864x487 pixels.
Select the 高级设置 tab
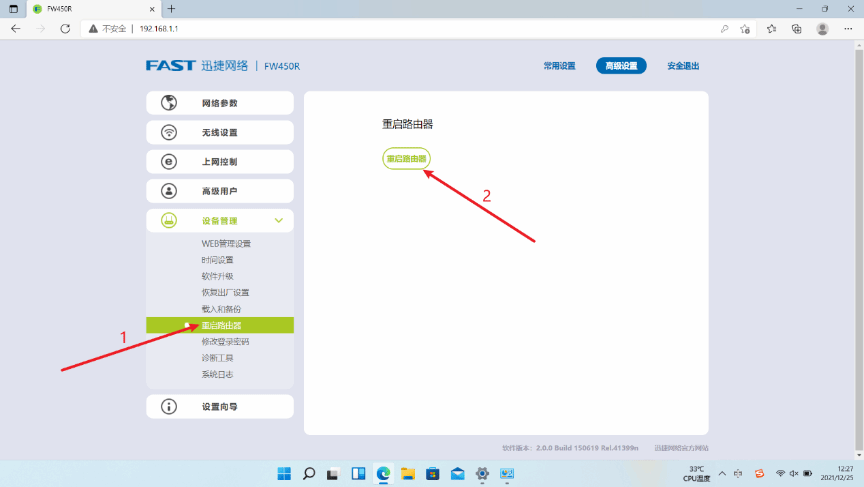tap(621, 66)
